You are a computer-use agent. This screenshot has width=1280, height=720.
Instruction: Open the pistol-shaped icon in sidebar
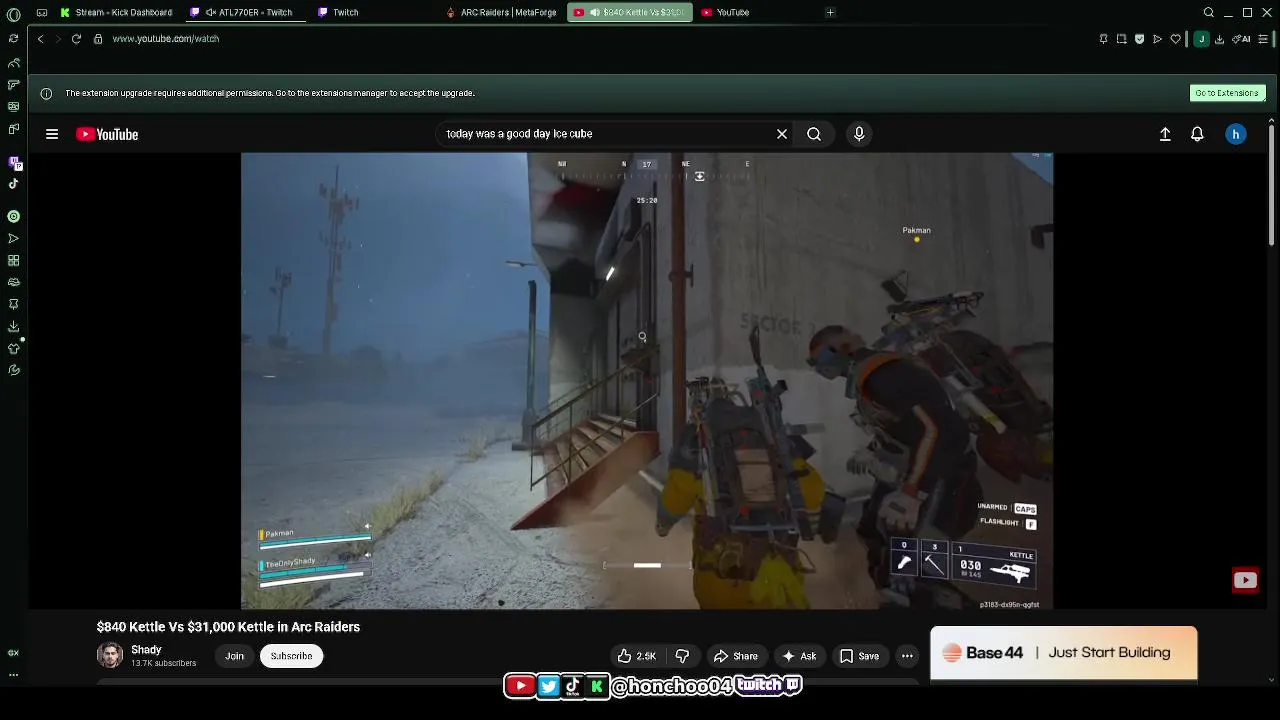(14, 85)
